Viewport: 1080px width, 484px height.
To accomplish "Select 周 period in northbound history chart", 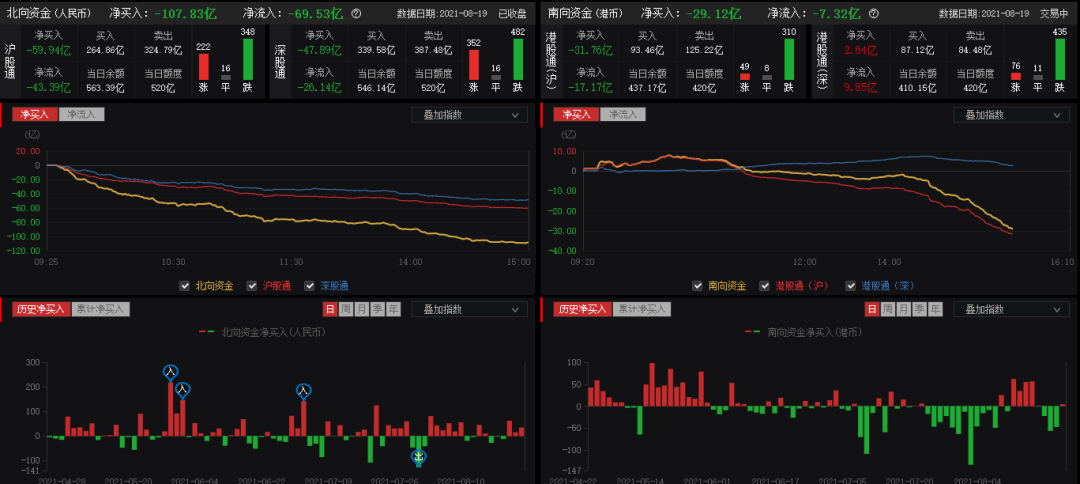I will click(346, 309).
